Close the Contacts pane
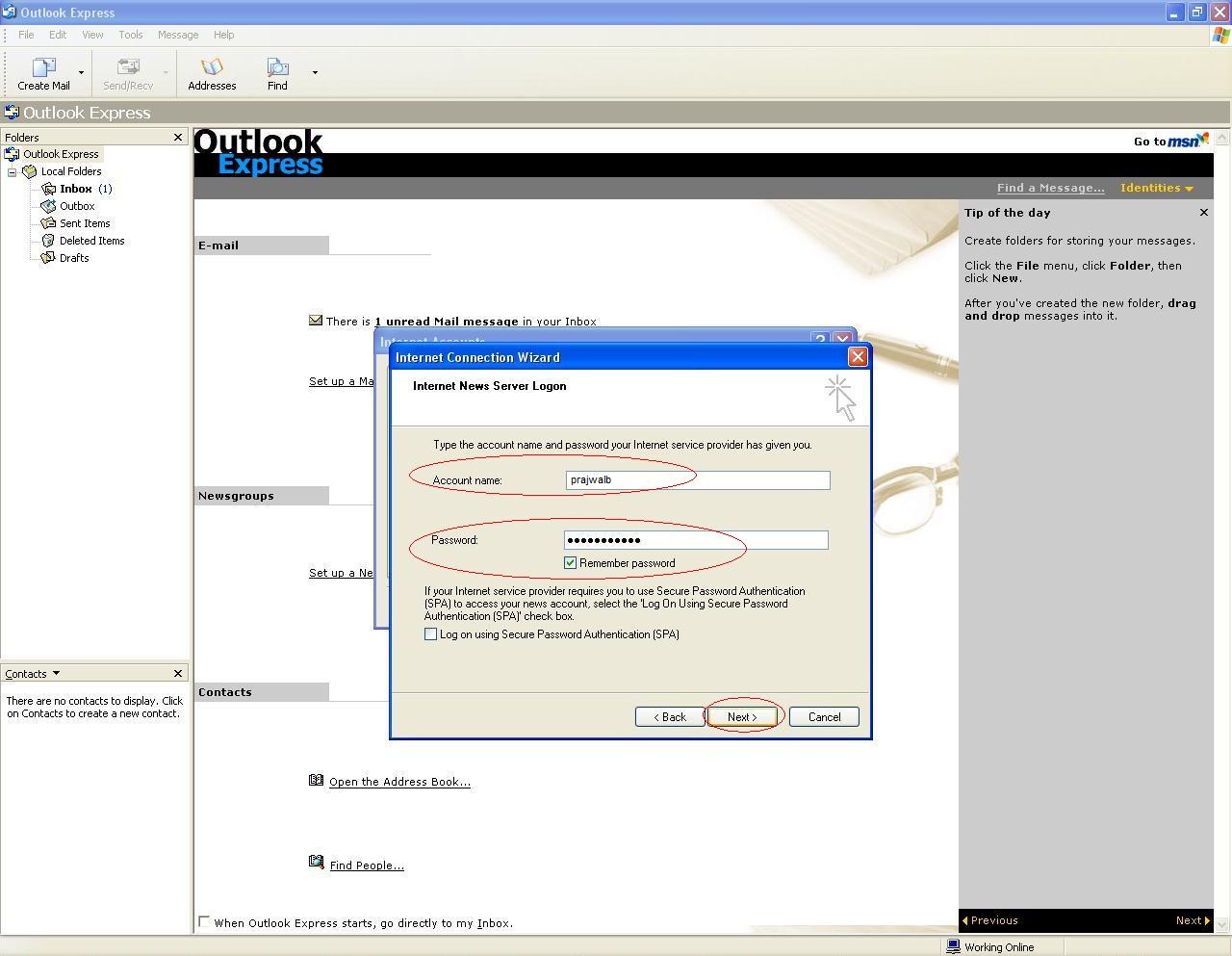1232x956 pixels. click(x=177, y=674)
